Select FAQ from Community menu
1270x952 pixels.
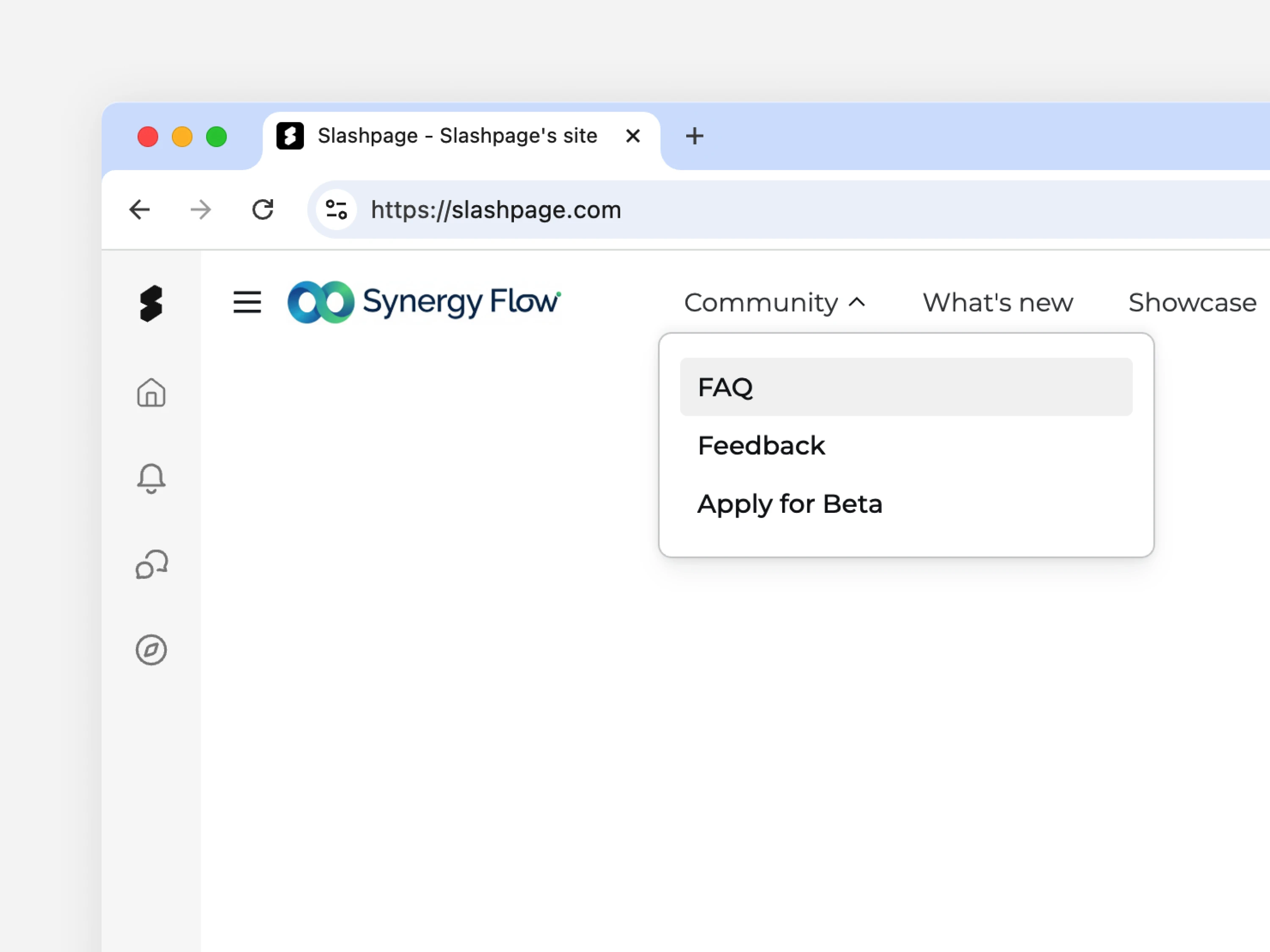coord(906,387)
